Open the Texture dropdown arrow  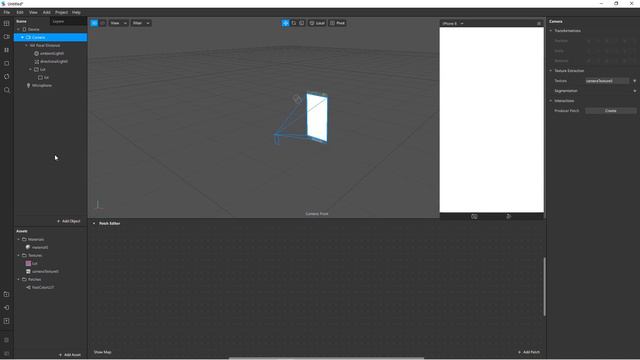(634, 81)
